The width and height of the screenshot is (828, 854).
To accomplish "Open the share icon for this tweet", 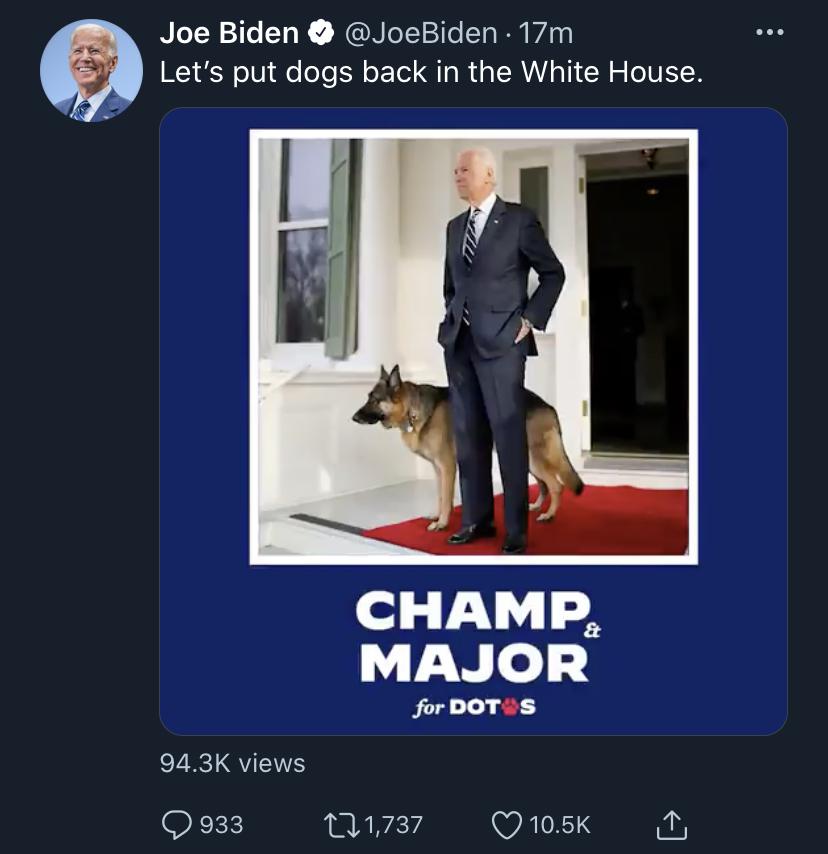I will coord(670,824).
